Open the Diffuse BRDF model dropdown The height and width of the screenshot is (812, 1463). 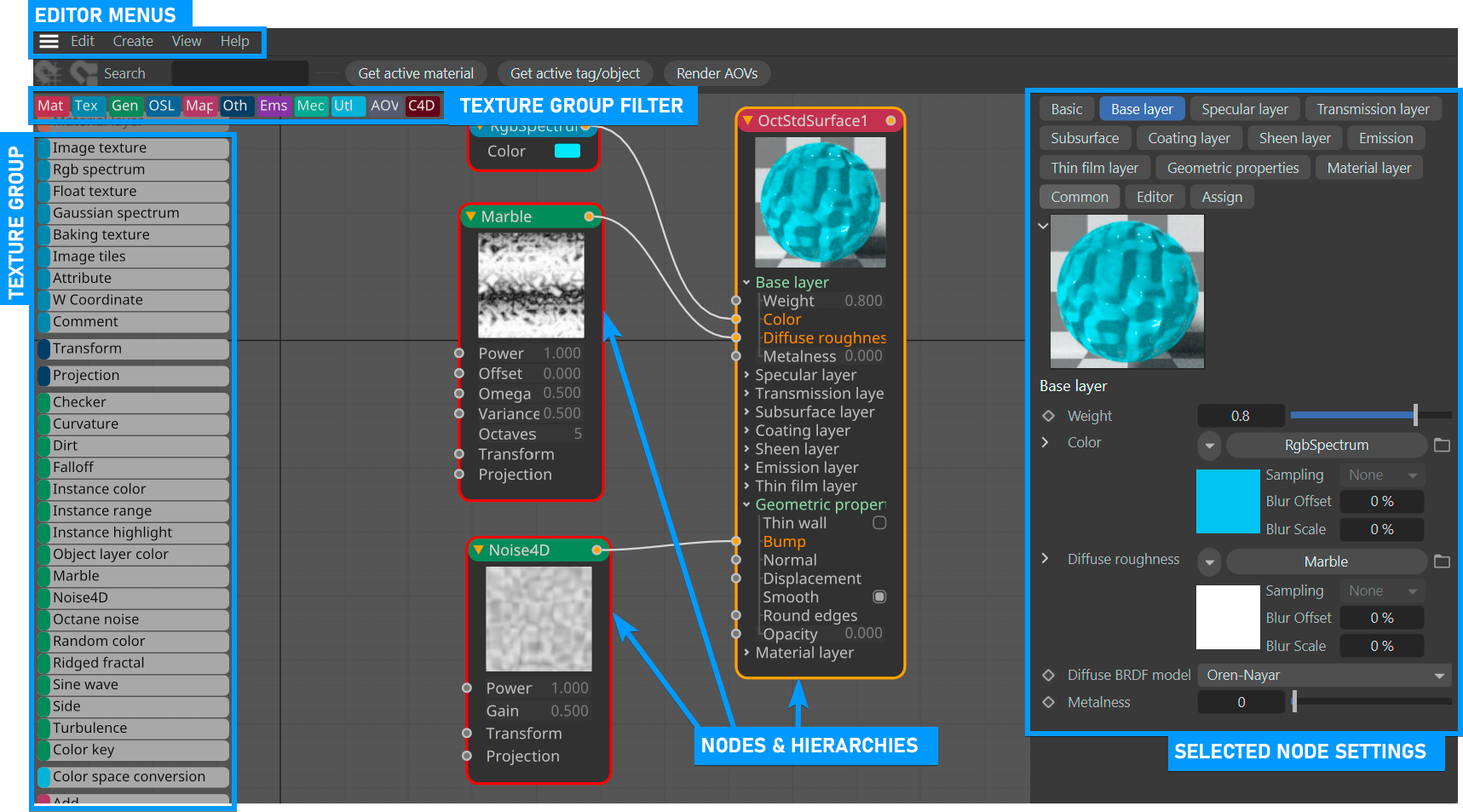1325,676
